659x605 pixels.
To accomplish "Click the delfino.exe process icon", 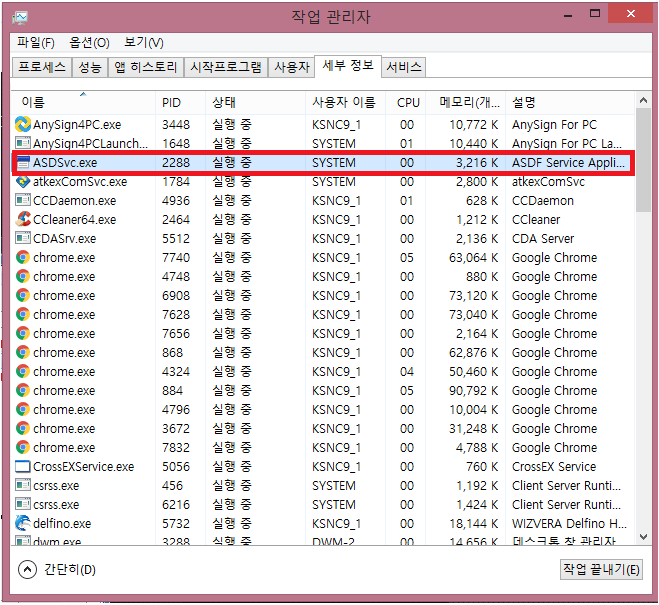I will click(23, 523).
